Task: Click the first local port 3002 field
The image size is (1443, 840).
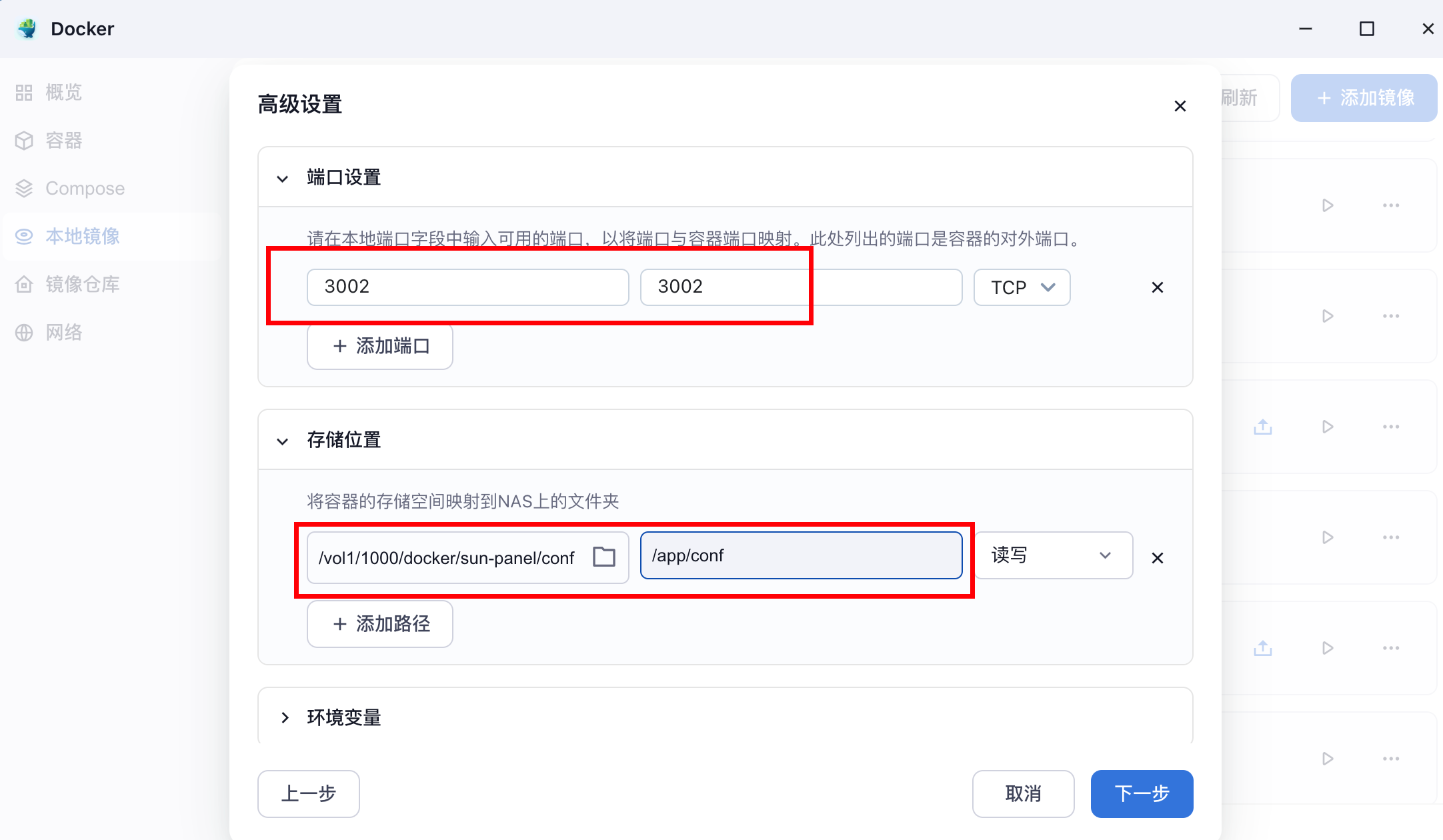Action: click(x=467, y=287)
